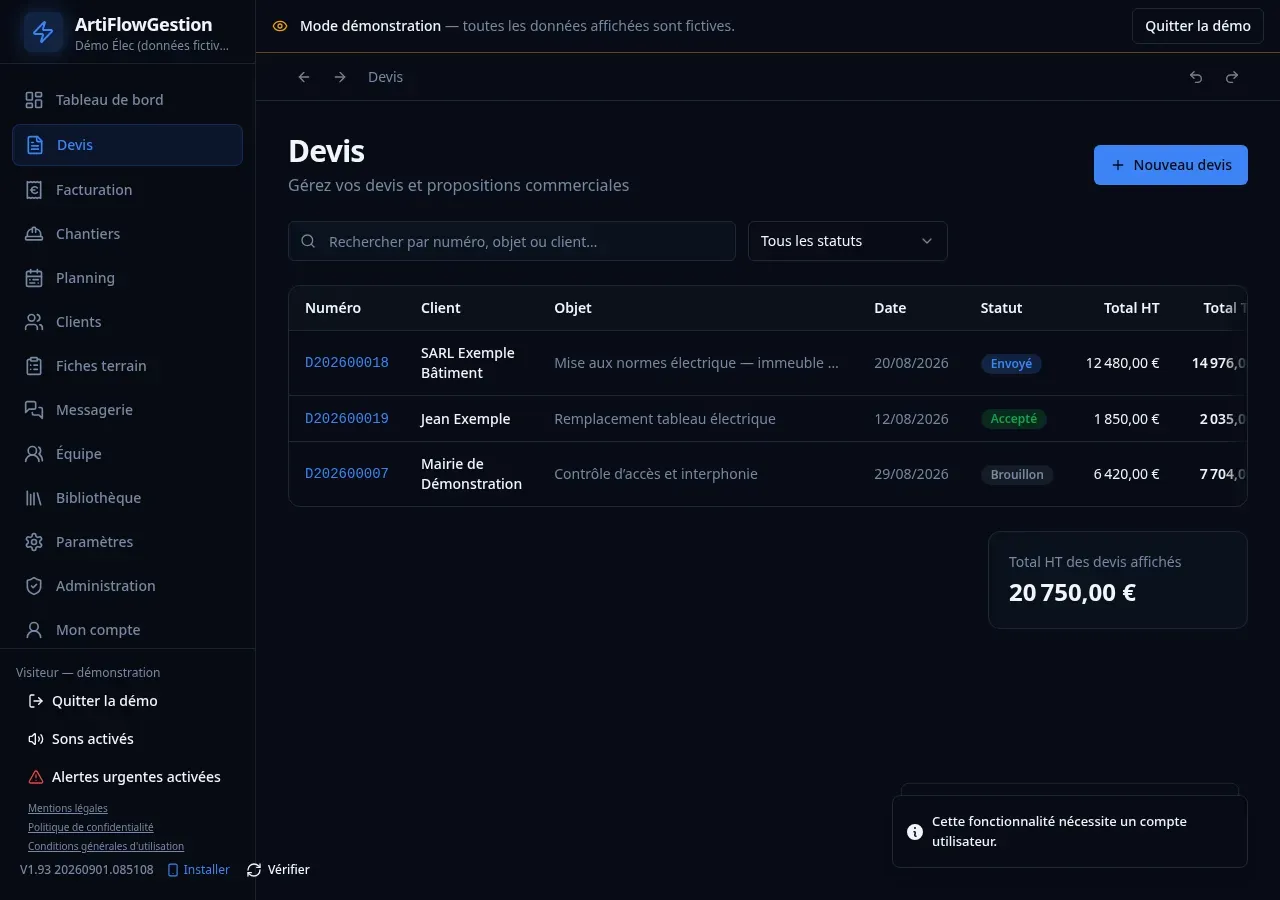1280x900 pixels.
Task: Click the Envoyé status badge
Action: (1011, 364)
